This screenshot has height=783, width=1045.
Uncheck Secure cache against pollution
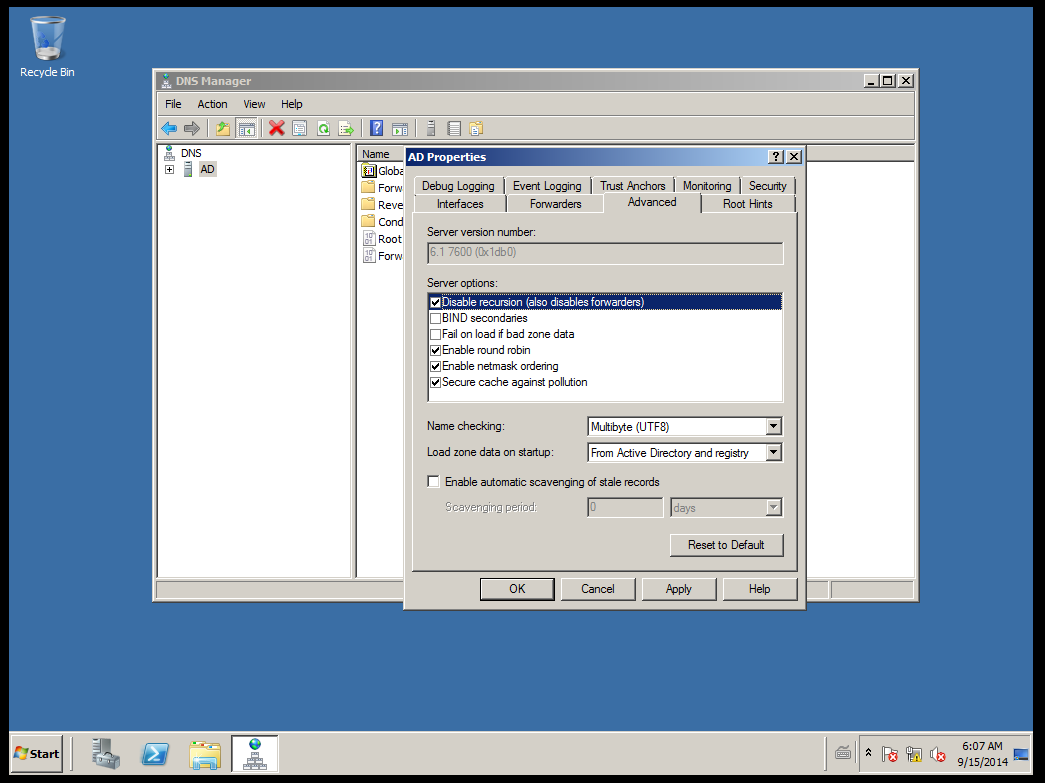point(435,383)
